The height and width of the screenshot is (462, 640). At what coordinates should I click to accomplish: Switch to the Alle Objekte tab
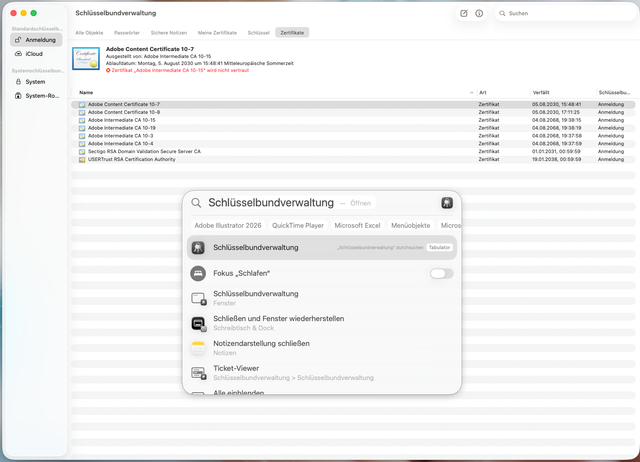89,33
